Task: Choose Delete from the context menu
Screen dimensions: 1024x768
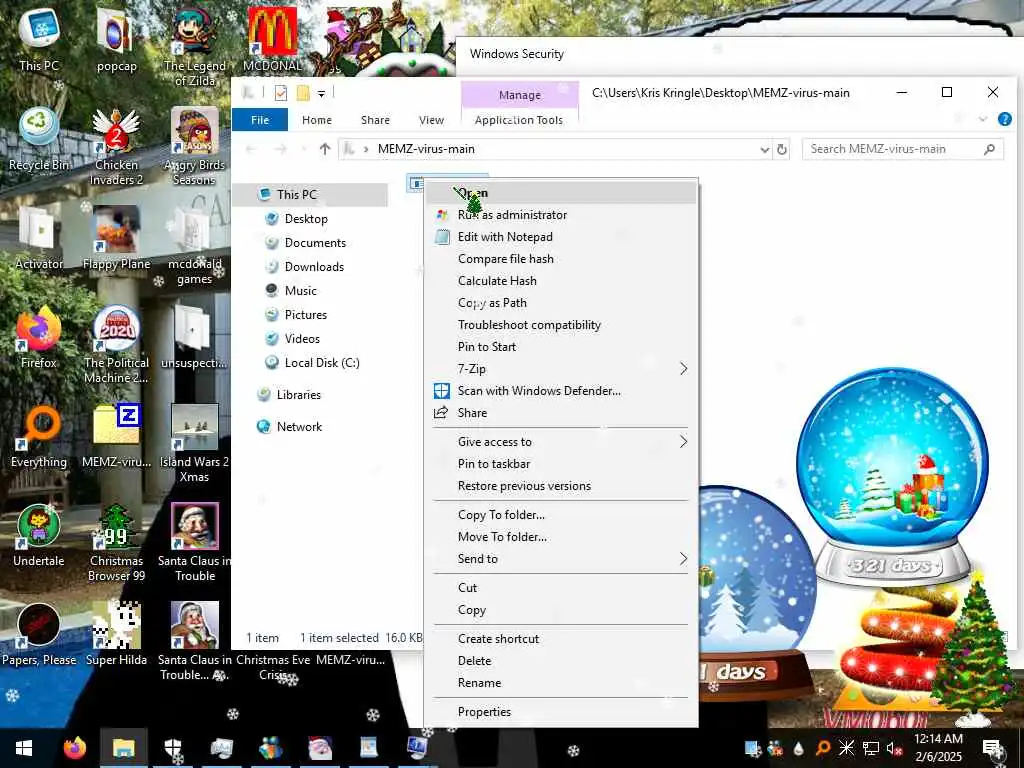Action: tap(562, 661)
